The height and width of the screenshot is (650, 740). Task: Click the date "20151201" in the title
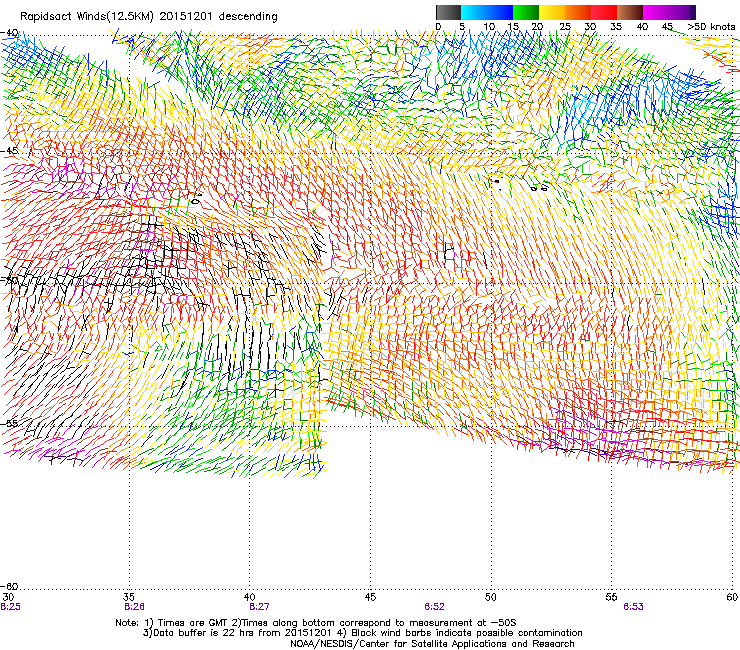(x=186, y=17)
